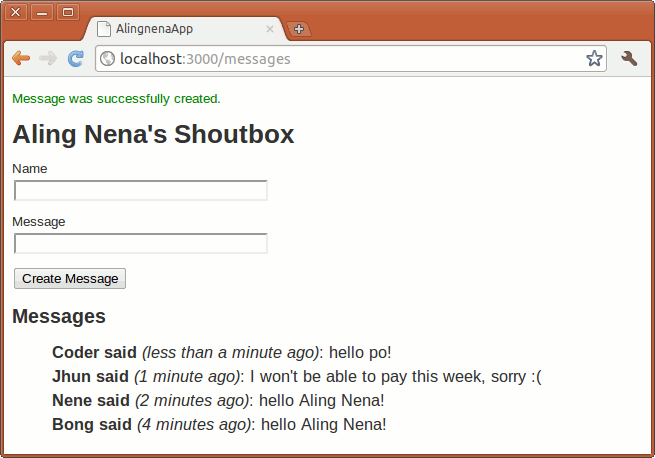Click the successfully created notice text
Screen dimensions: 655x458
(x=116, y=99)
